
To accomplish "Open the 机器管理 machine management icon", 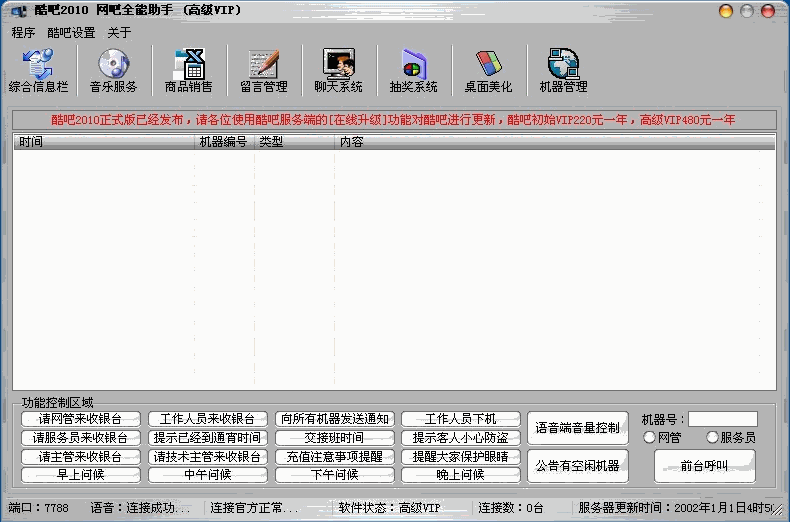I will coord(563,71).
